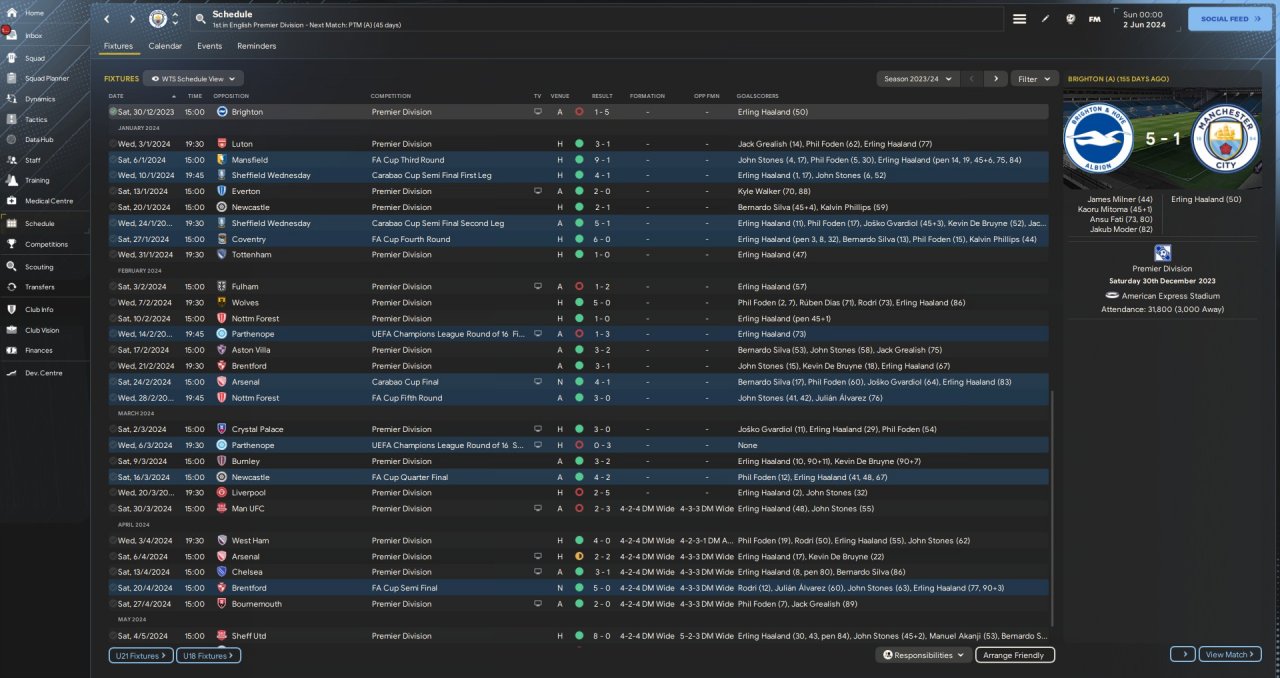This screenshot has width=1280, height=678.
Task: Open the Inbox sidebar icon
Action: 12,35
